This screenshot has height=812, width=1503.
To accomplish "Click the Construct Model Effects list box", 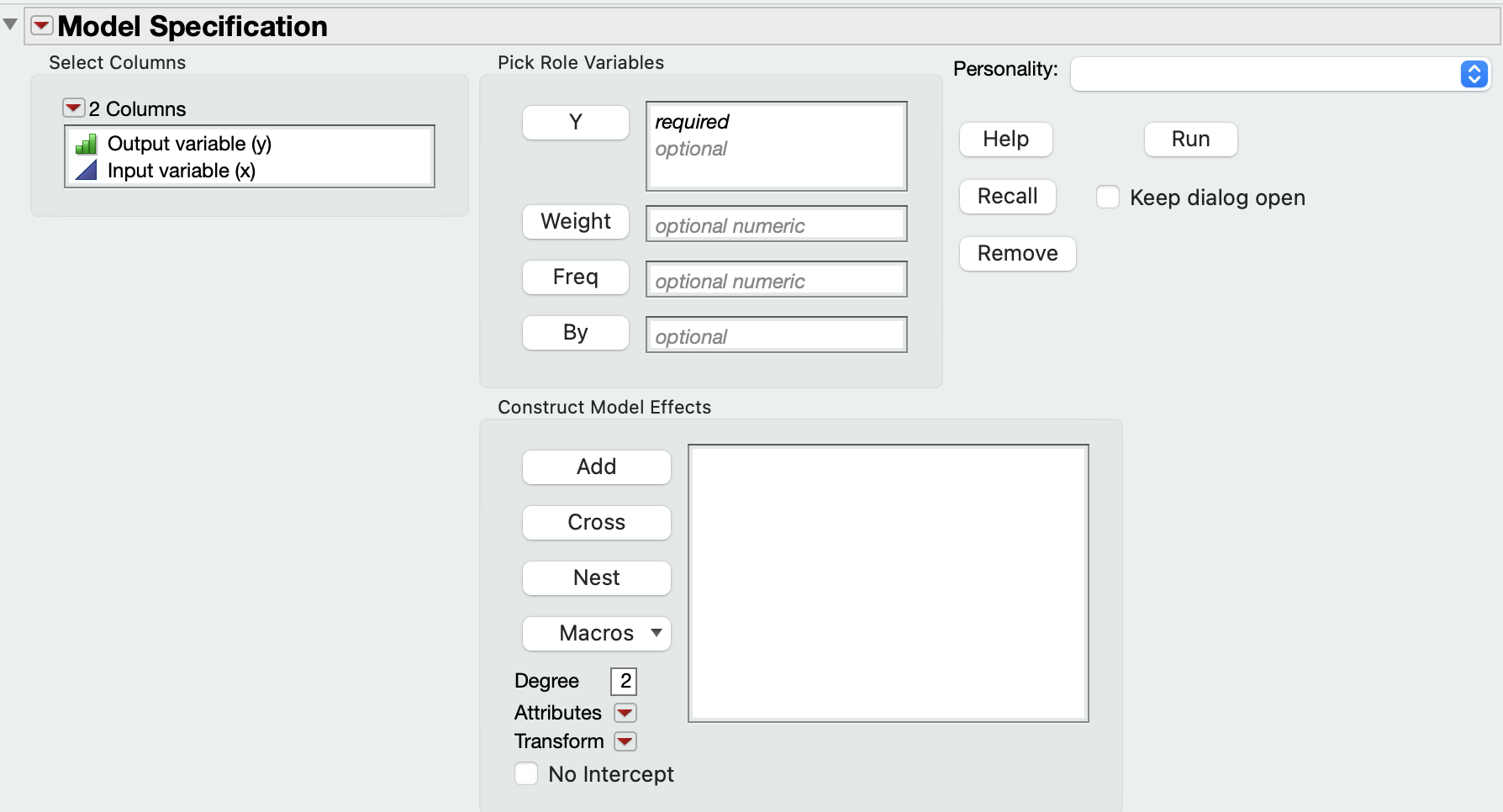I will [889, 583].
